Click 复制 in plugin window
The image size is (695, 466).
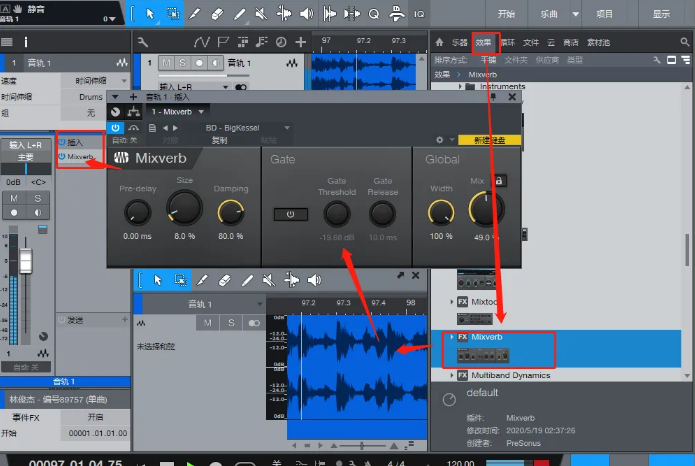[x=219, y=140]
